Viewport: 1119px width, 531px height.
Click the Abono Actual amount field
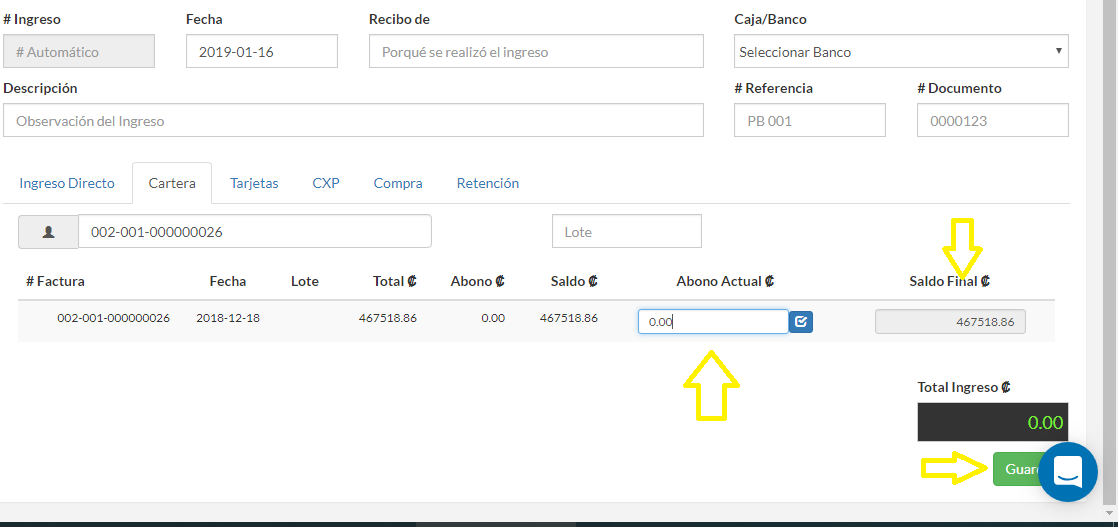pos(713,322)
